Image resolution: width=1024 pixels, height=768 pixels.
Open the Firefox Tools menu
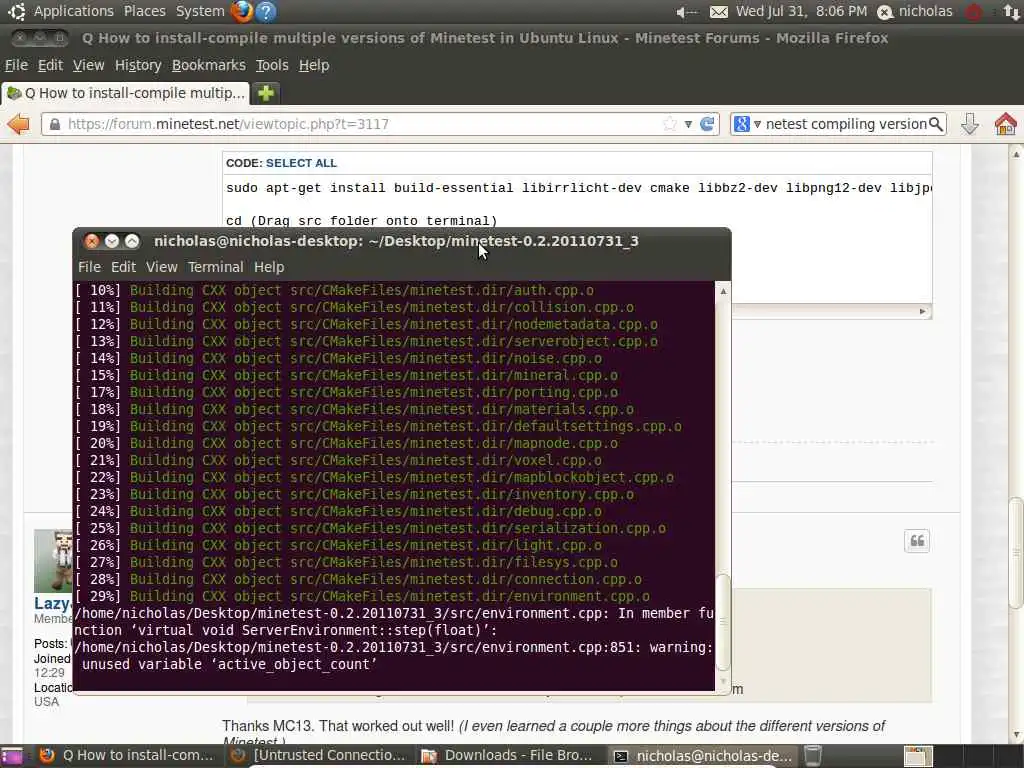272,65
